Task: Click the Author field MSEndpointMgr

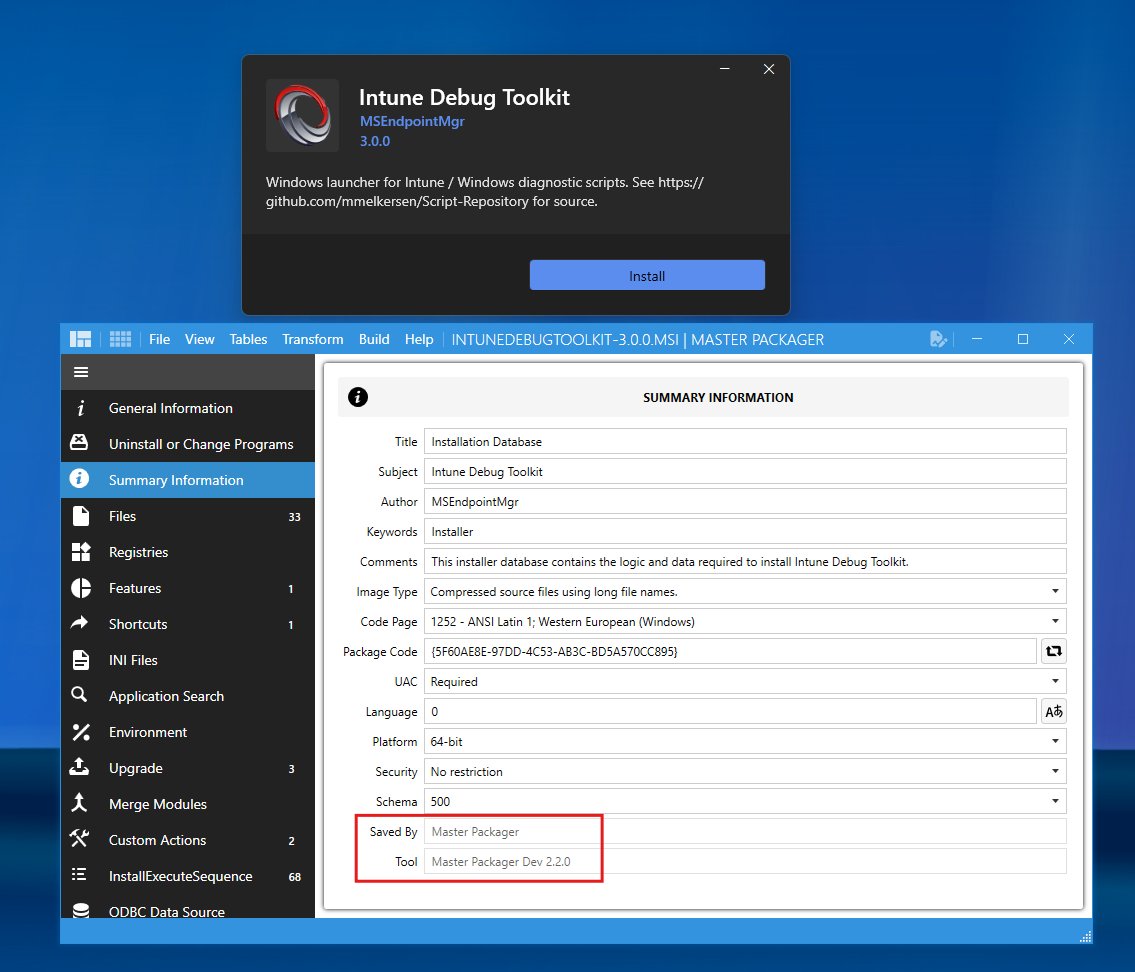Action: point(745,502)
